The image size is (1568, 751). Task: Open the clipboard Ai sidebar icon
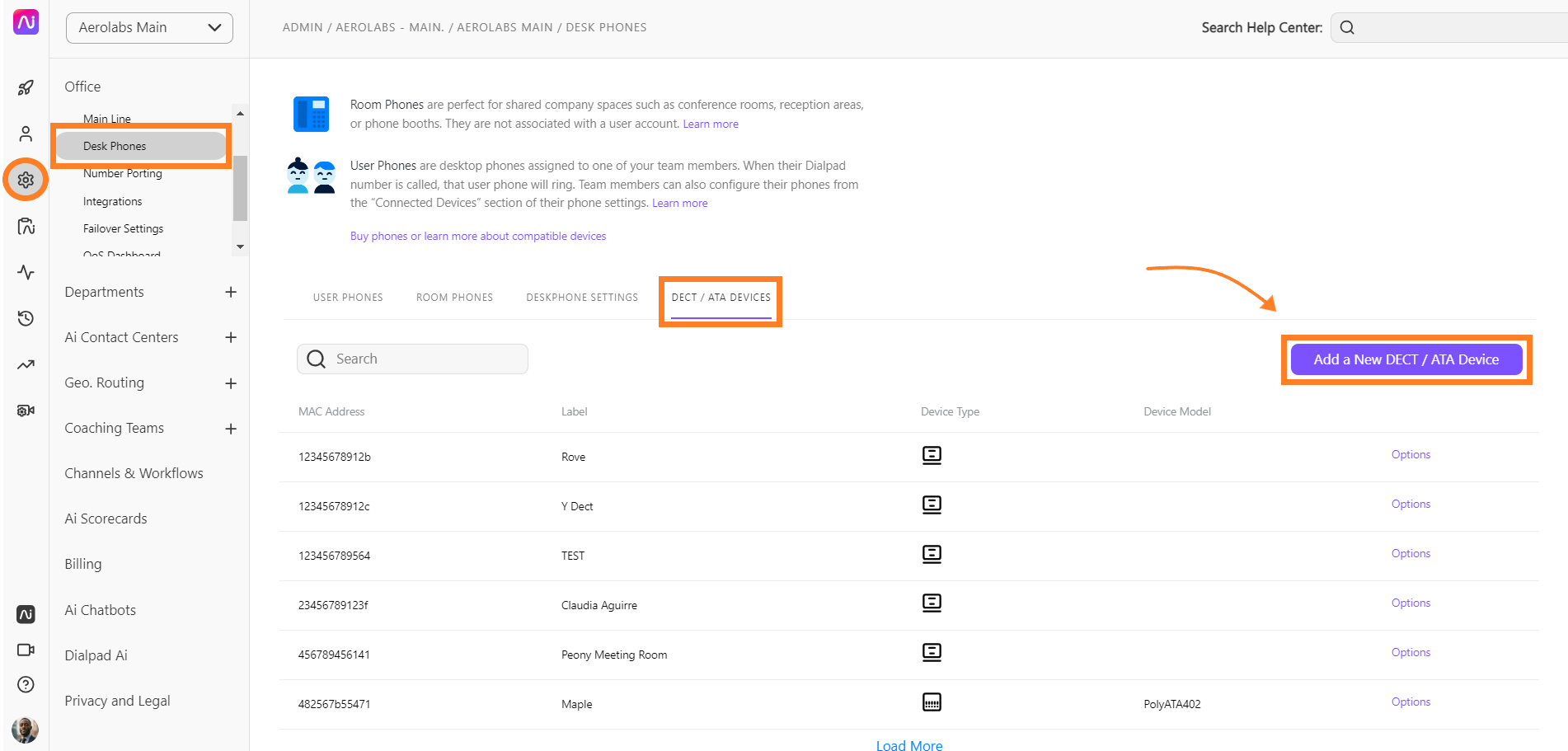click(26, 226)
